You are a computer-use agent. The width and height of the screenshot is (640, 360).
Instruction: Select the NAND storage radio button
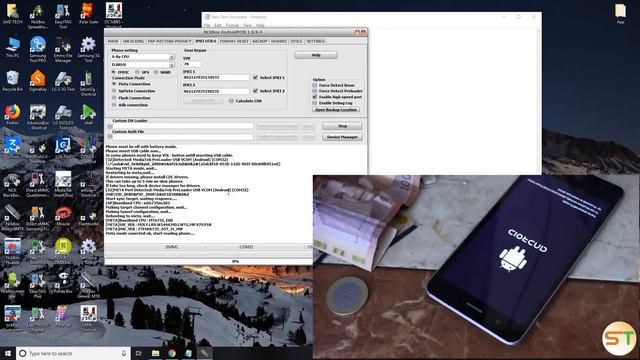pyautogui.click(x=156, y=72)
